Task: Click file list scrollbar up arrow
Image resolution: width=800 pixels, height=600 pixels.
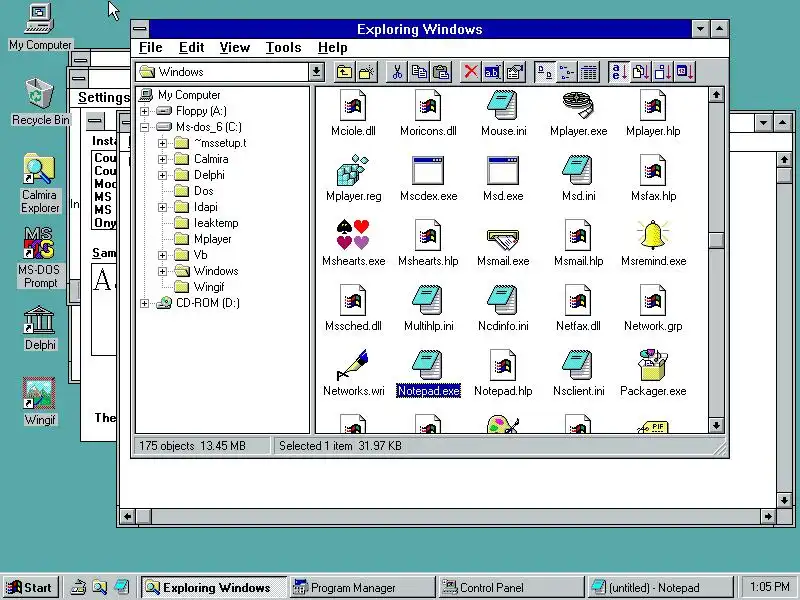Action: point(716,94)
